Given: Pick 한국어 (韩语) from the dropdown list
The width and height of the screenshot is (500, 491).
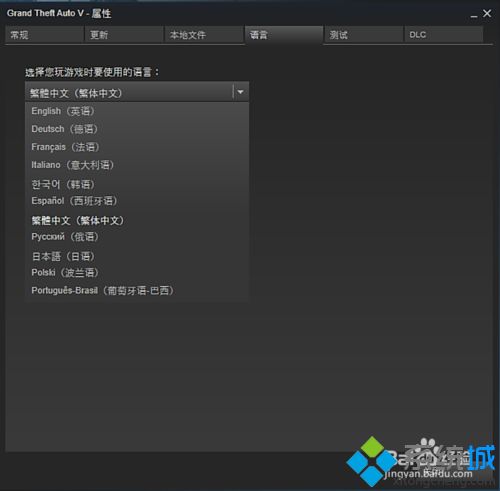Looking at the screenshot, I should tap(137, 184).
